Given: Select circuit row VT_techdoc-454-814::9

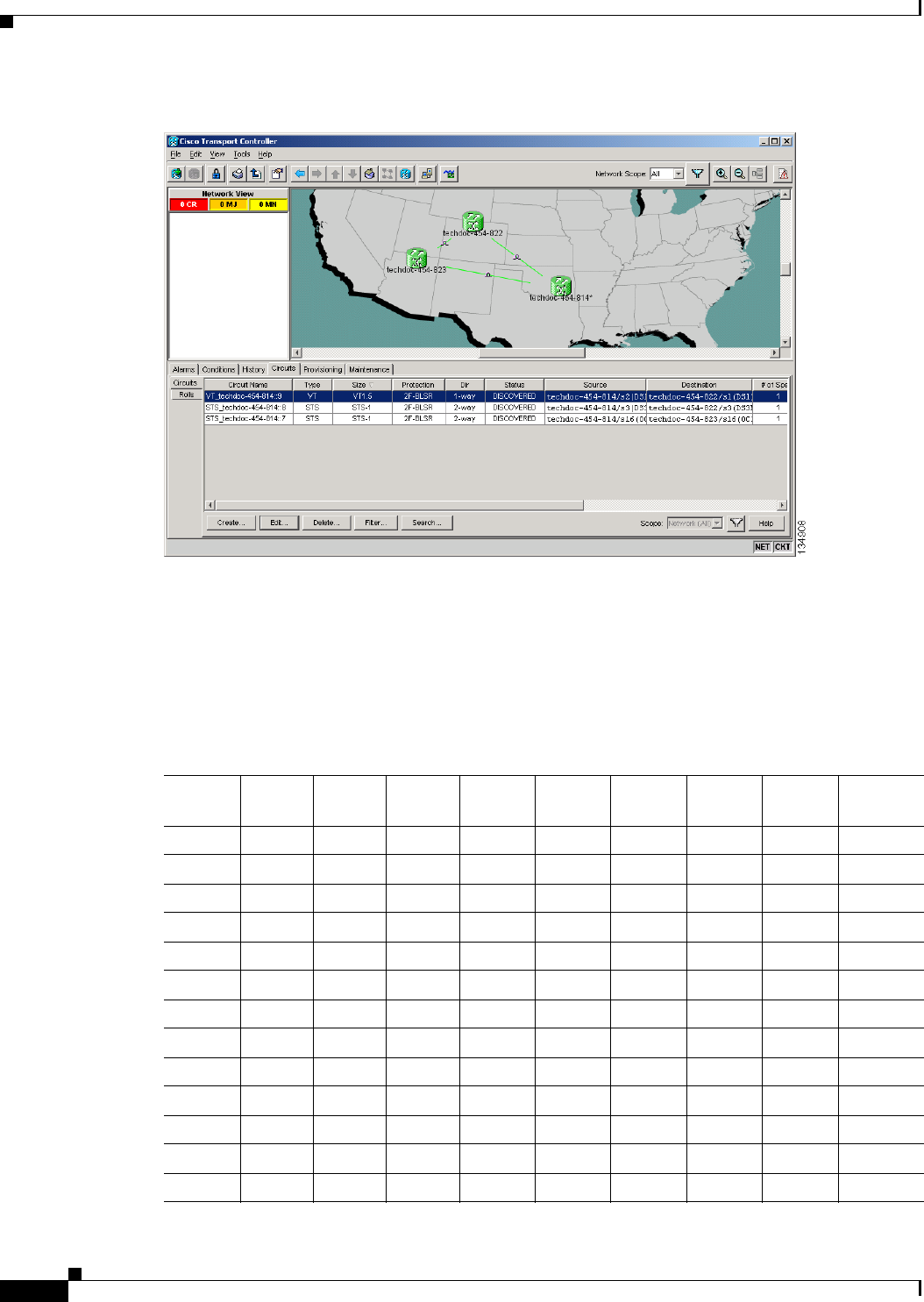Looking at the screenshot, I should [495, 396].
